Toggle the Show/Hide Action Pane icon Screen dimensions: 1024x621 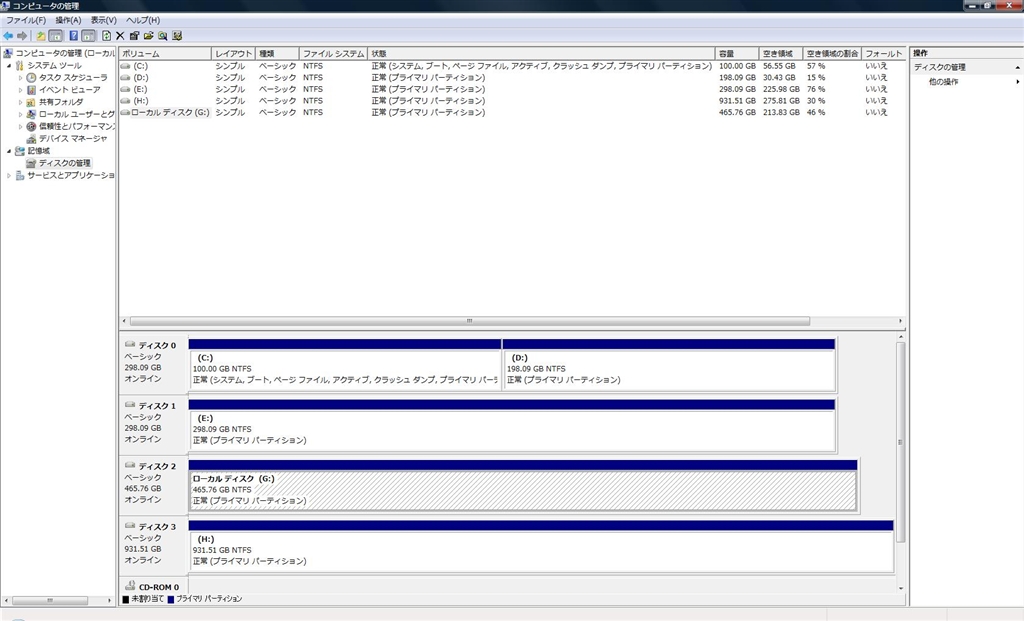click(88, 36)
